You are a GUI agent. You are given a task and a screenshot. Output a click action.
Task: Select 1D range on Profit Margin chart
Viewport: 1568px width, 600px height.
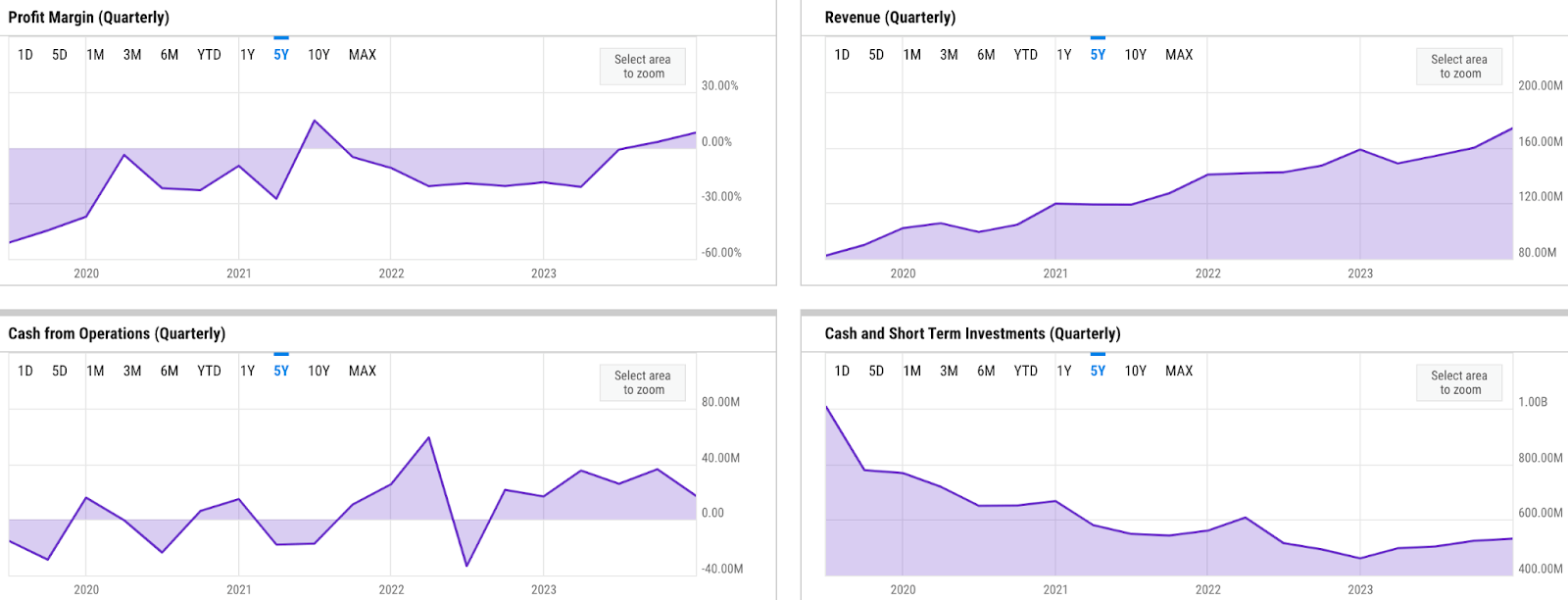click(x=25, y=55)
